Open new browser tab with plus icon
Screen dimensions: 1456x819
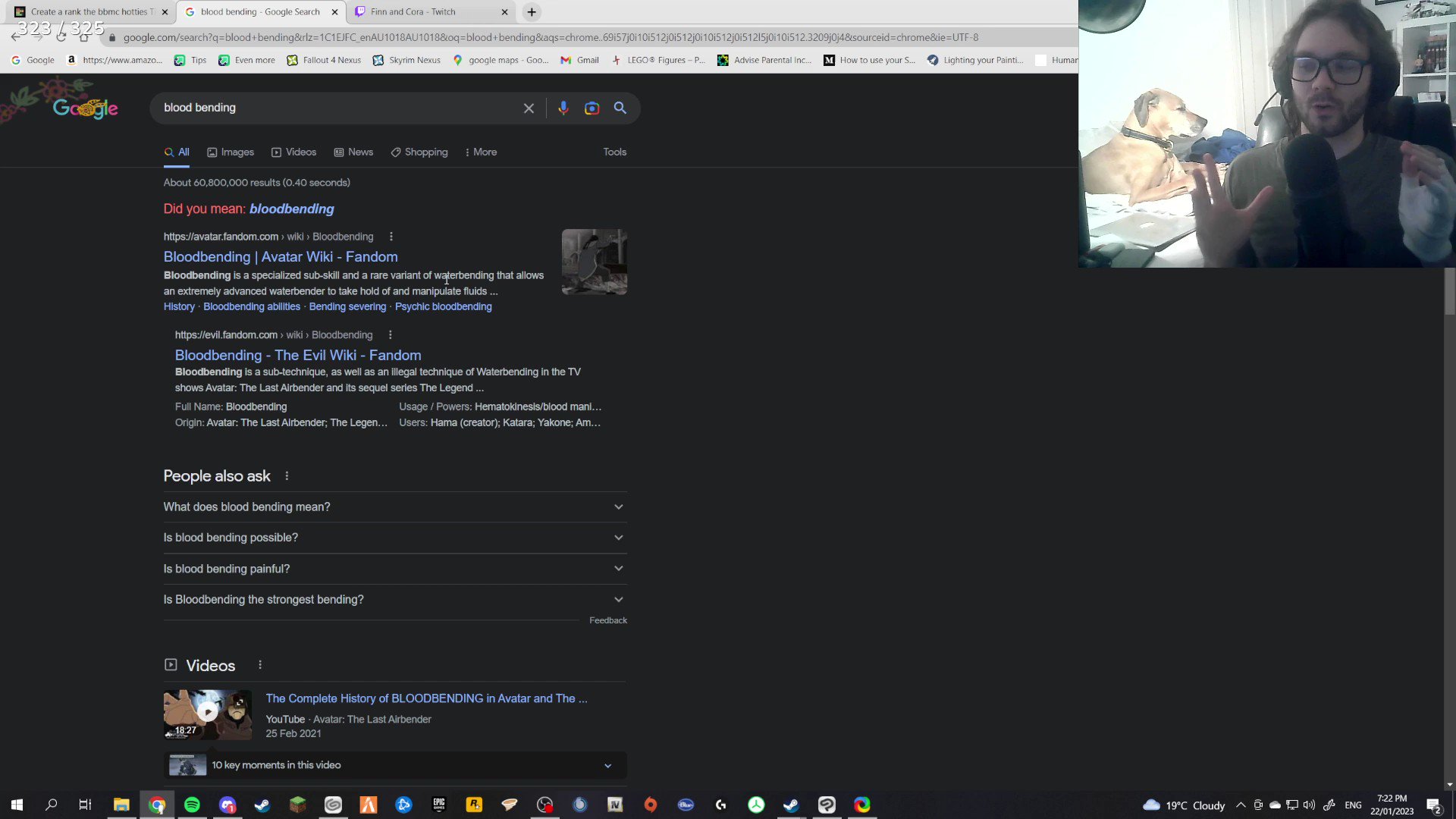point(532,12)
